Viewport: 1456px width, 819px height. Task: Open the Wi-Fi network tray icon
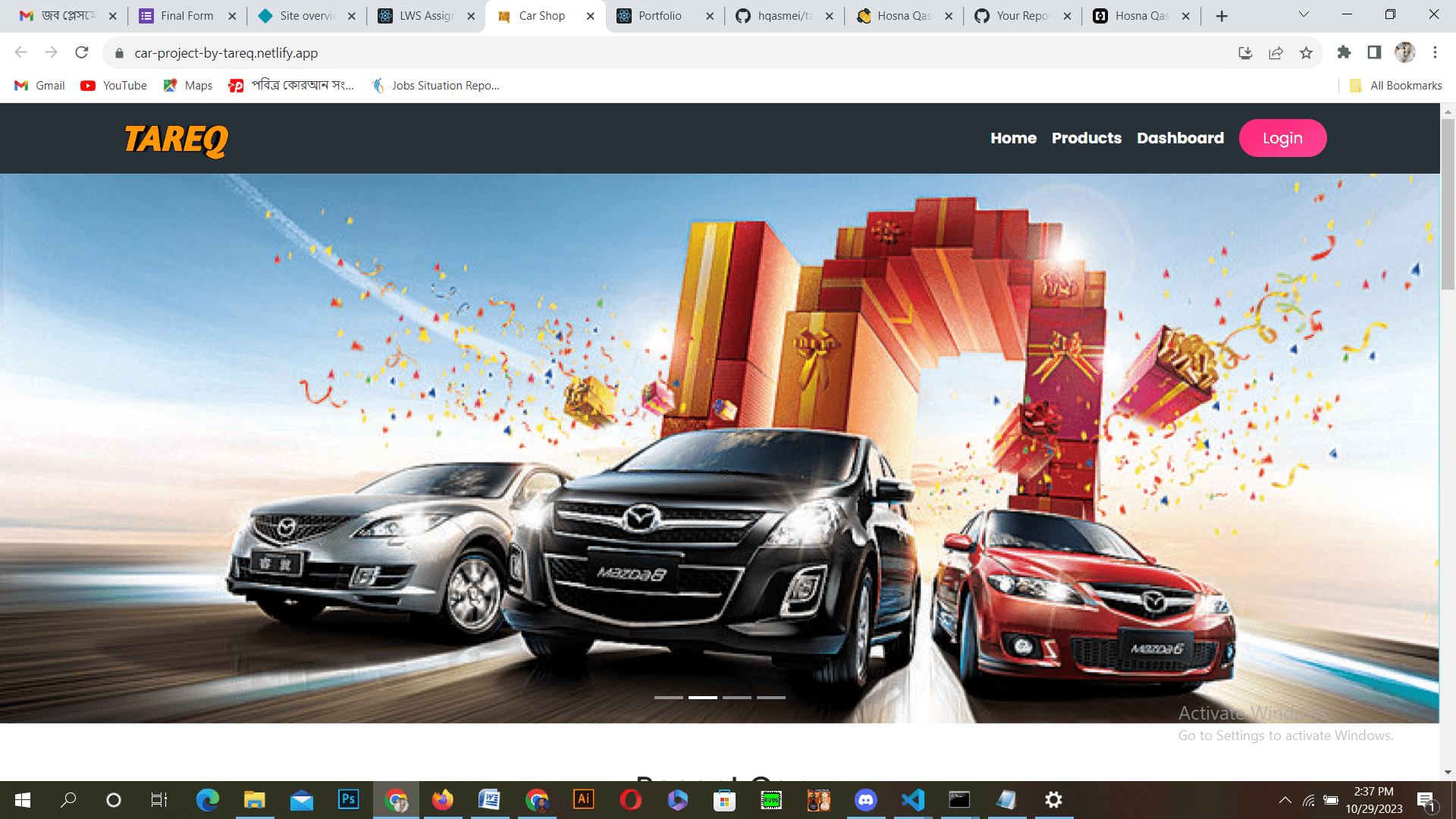[1309, 800]
